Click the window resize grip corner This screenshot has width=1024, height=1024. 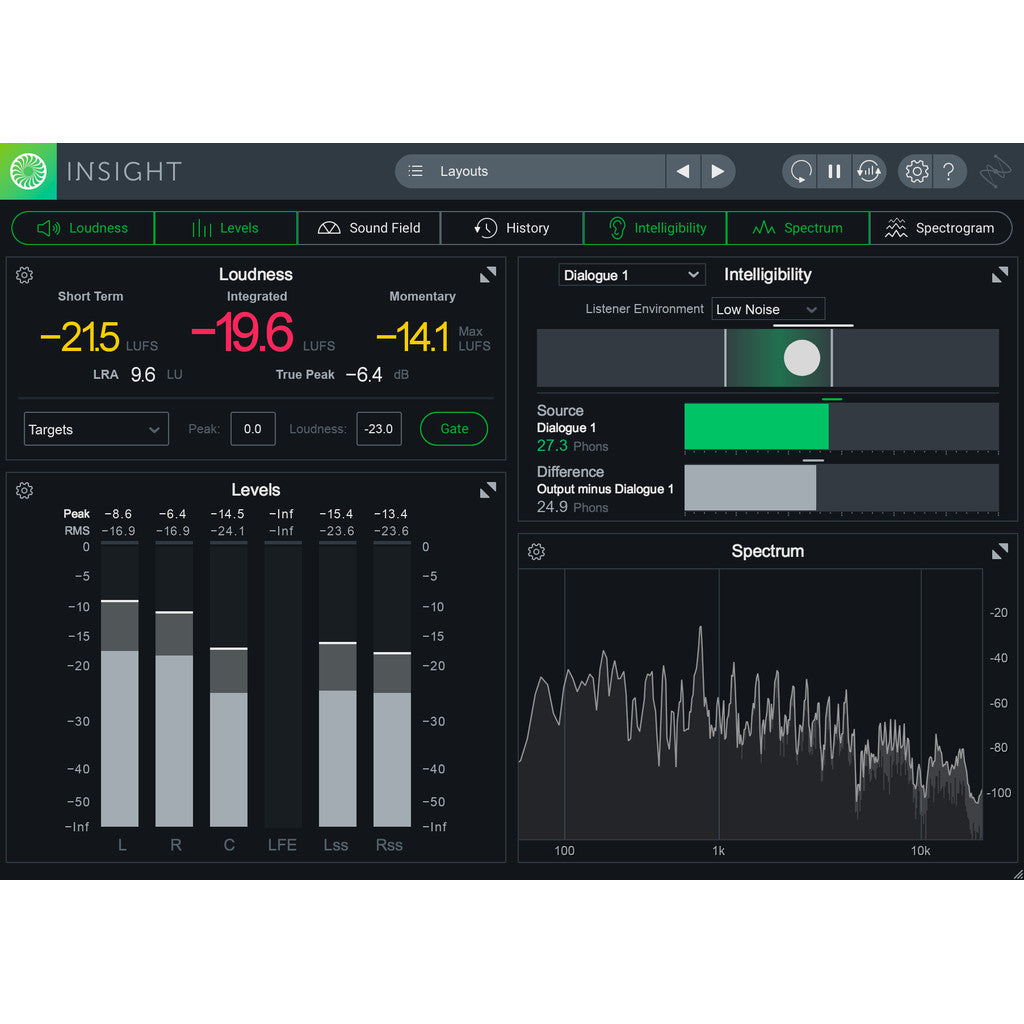click(x=1017, y=874)
